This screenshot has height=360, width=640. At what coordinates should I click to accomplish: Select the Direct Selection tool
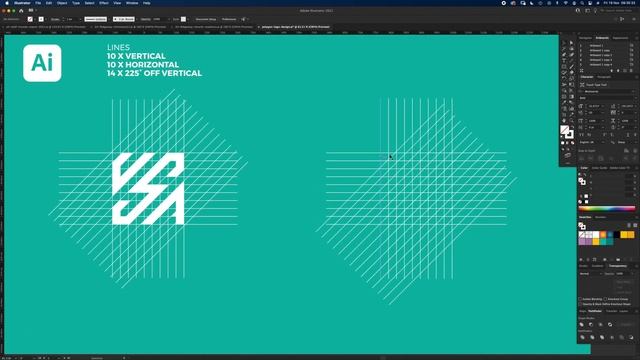571,43
